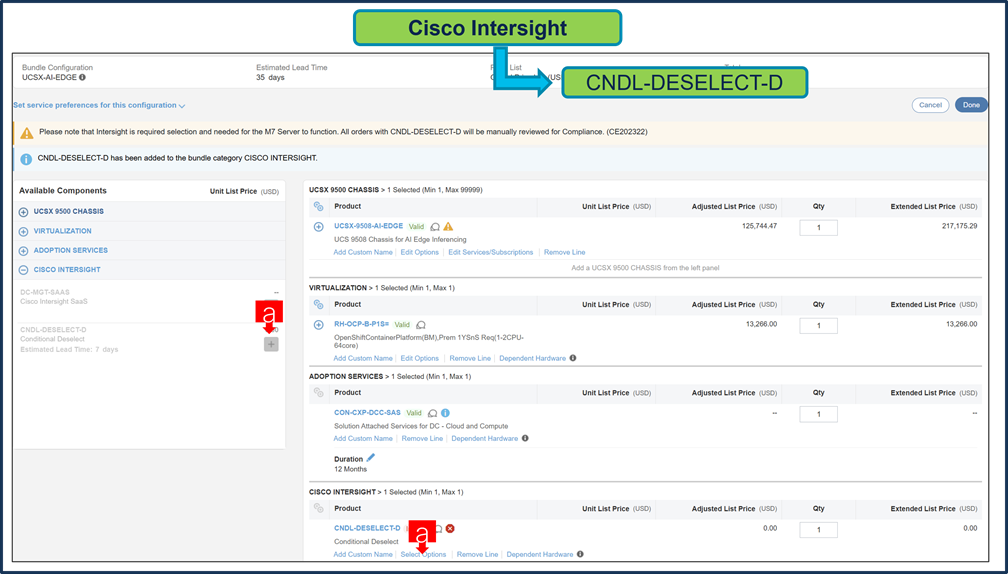The height and width of the screenshot is (574, 1008).
Task: Click orange warning icon beside UCSX-9508-AI-EDGE
Action: [449, 226]
